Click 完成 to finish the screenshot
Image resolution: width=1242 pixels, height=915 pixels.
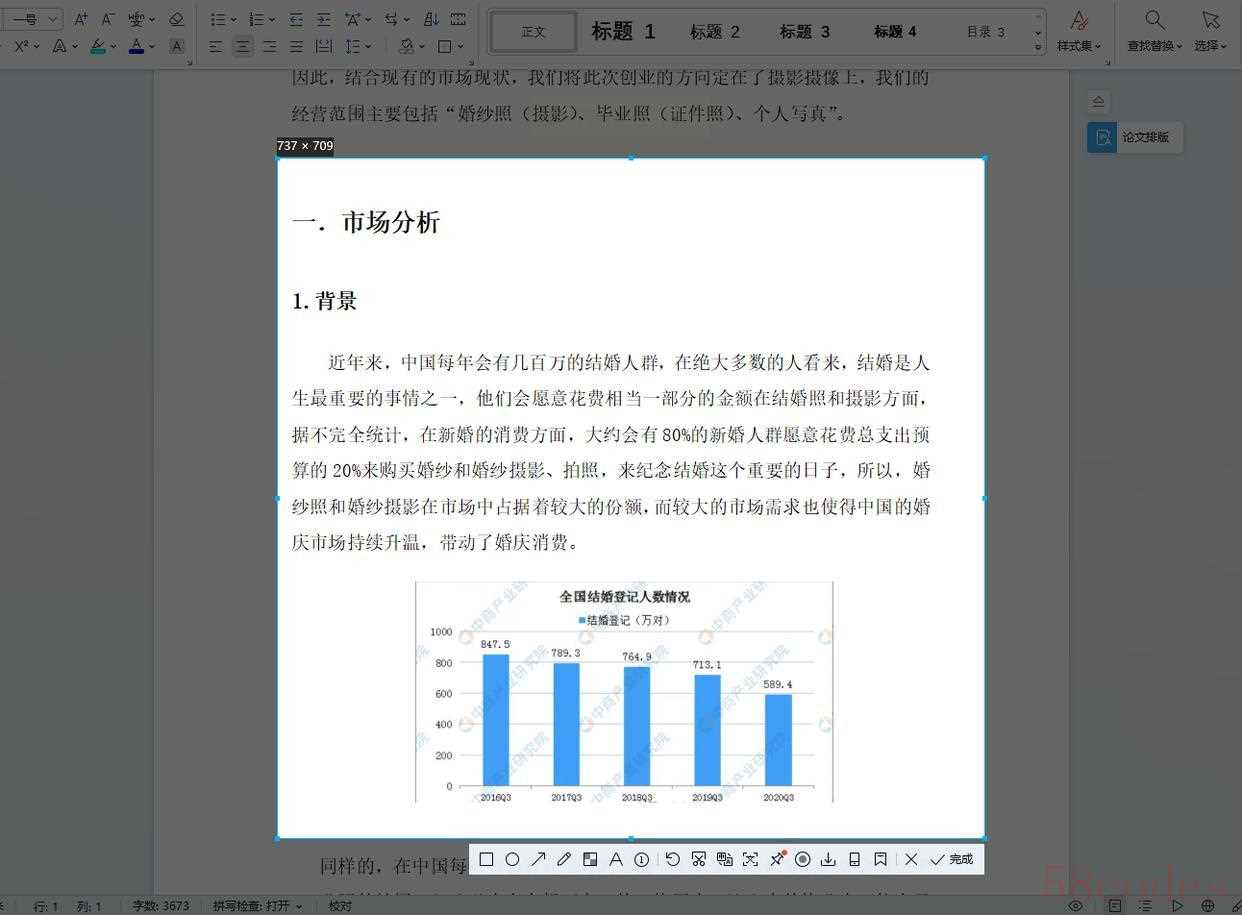point(951,859)
